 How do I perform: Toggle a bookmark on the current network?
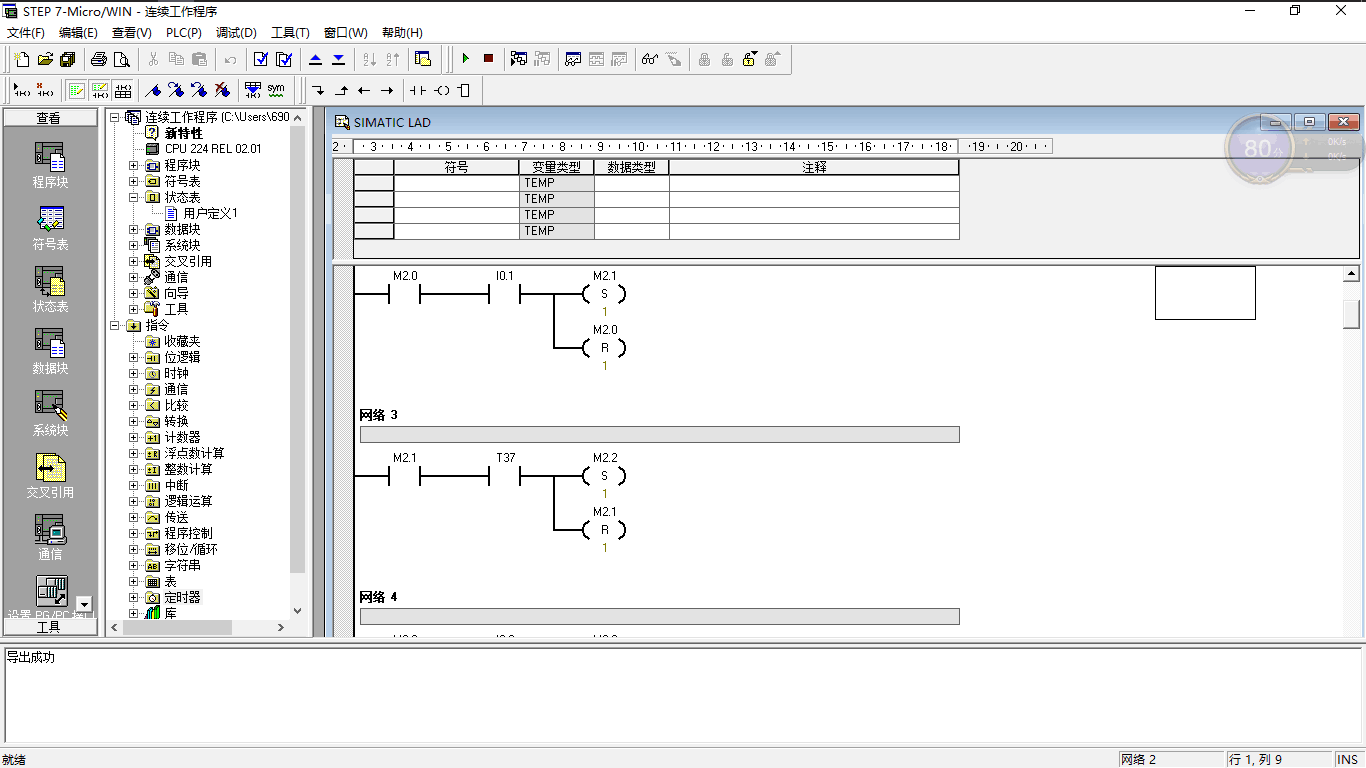coord(153,90)
